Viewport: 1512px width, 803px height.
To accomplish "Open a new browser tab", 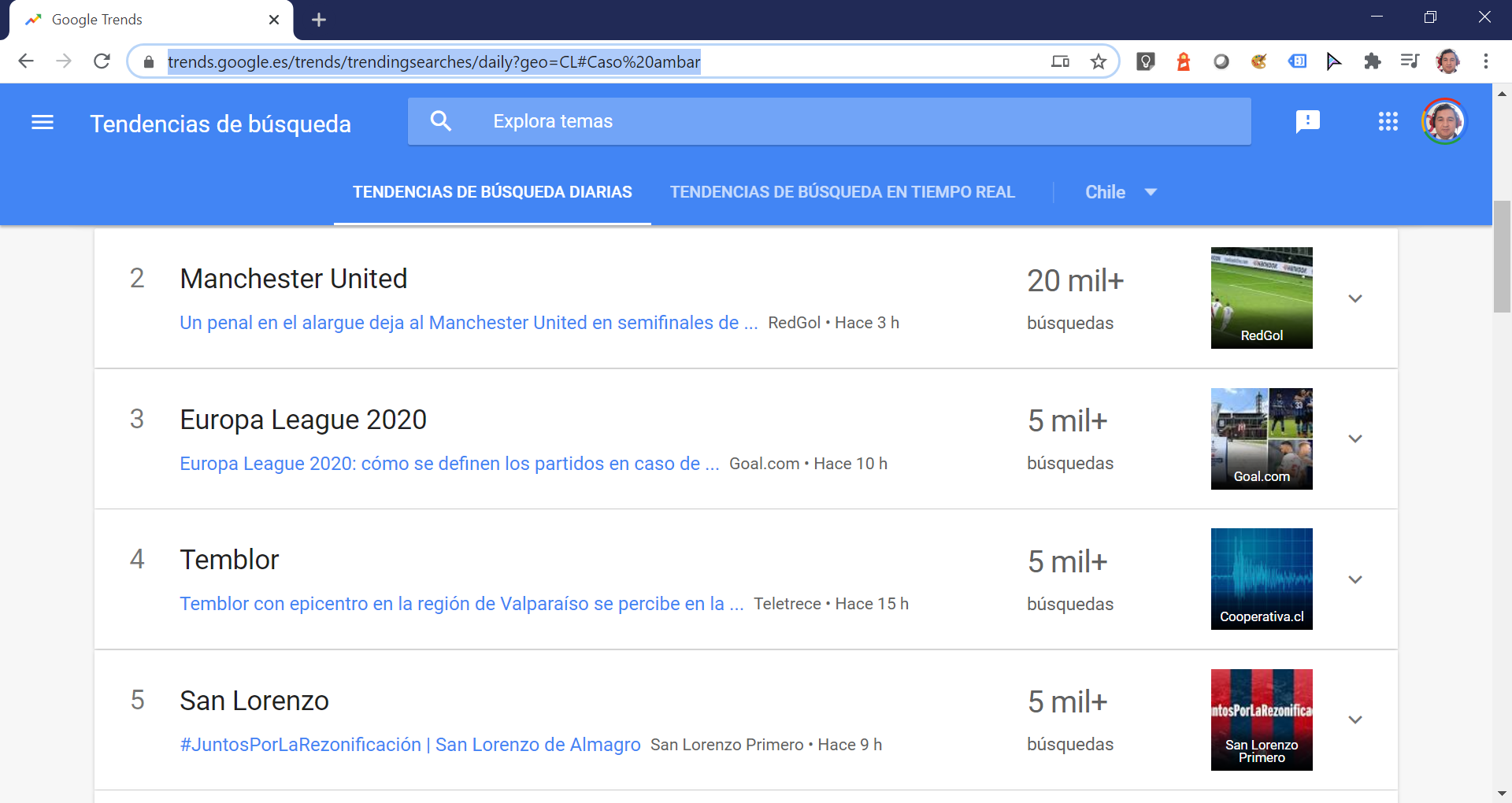I will [319, 20].
